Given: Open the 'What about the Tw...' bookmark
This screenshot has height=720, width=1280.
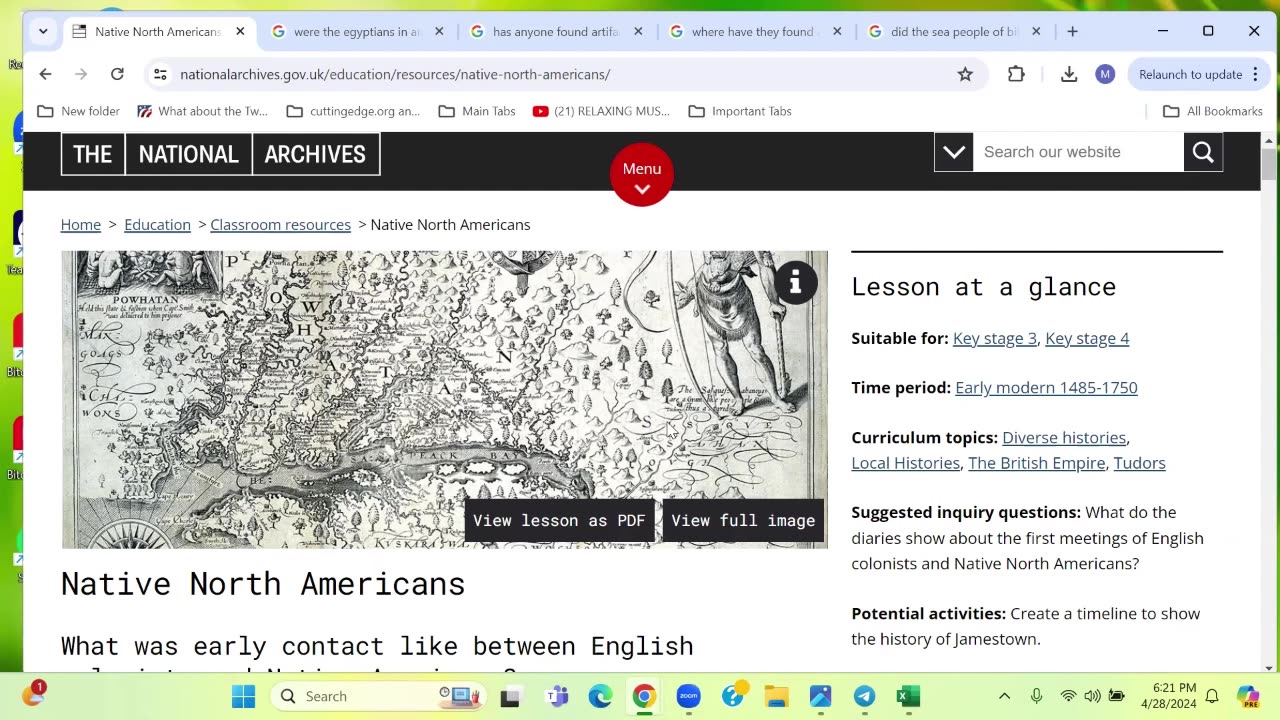Looking at the screenshot, I should (202, 111).
